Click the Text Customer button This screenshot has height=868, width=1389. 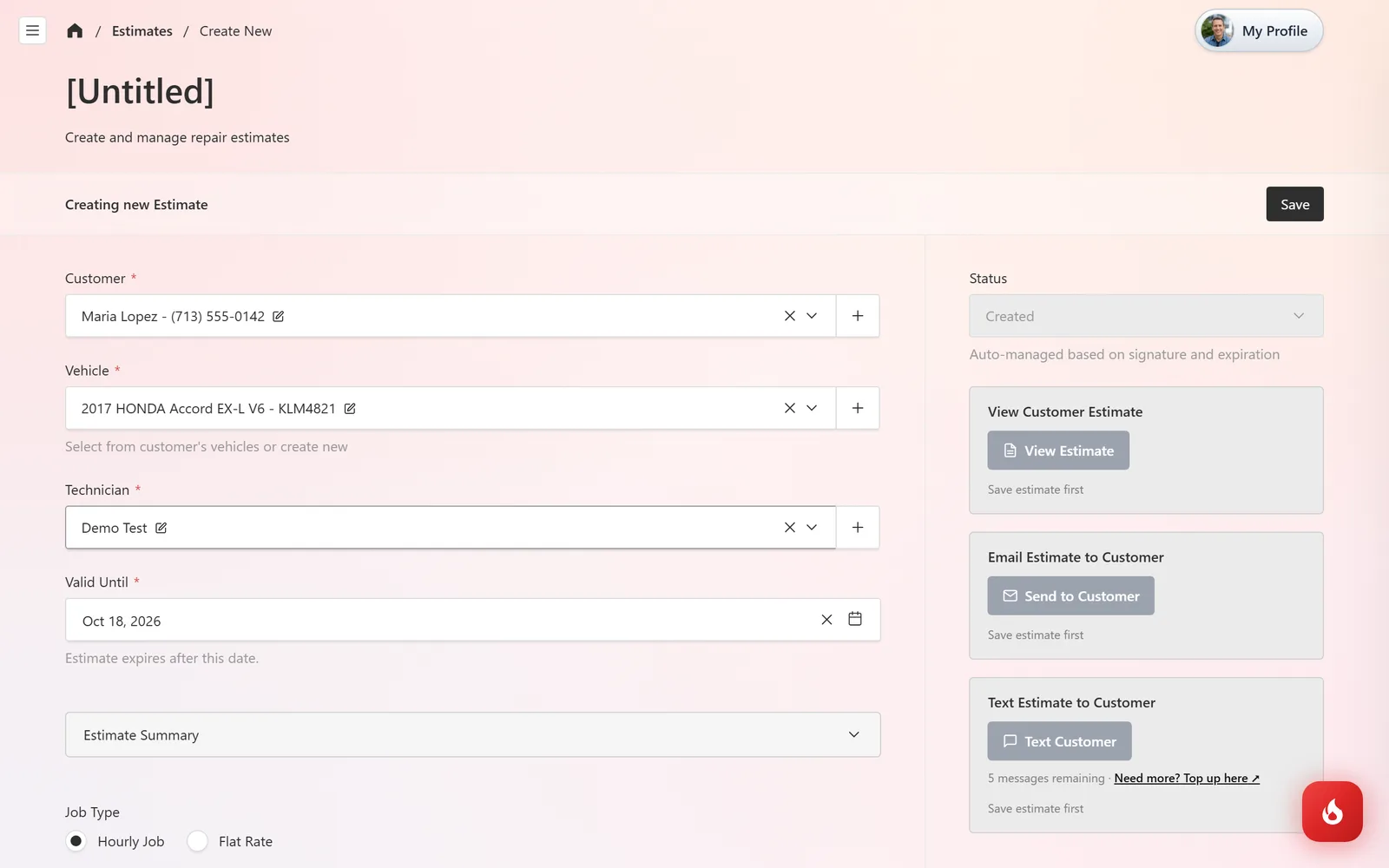pyautogui.click(x=1059, y=741)
